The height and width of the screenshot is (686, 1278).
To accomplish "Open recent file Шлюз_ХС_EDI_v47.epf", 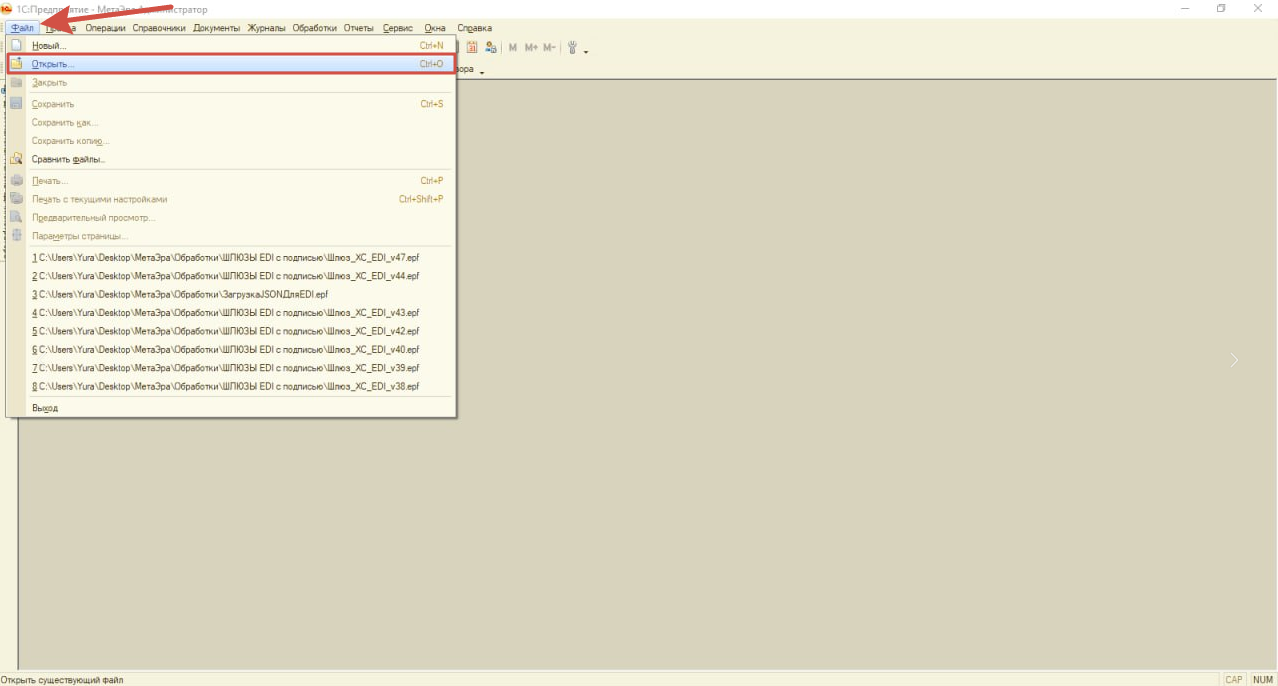I will (x=225, y=257).
